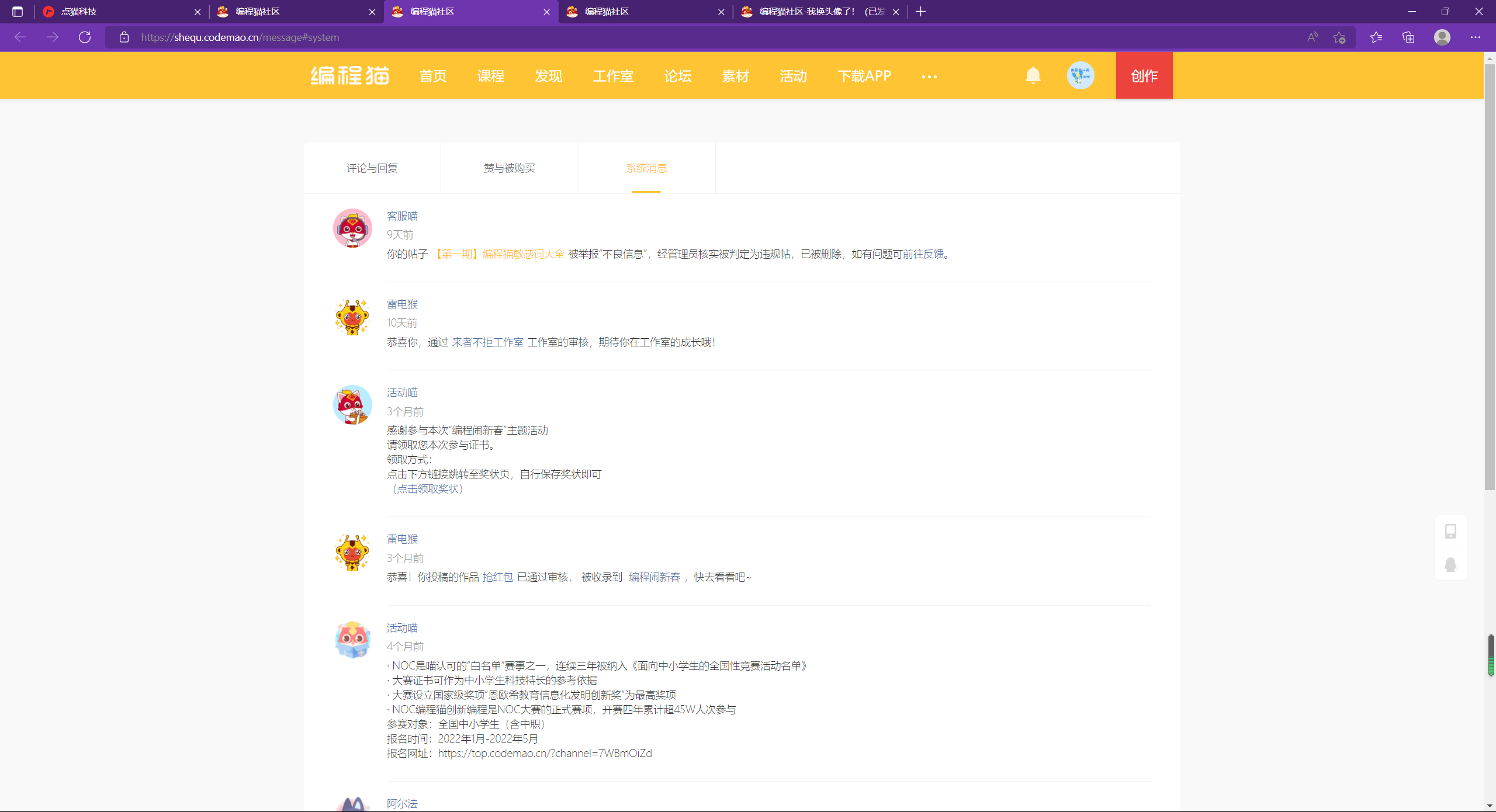
Task: View site information lock icon
Action: point(124,37)
